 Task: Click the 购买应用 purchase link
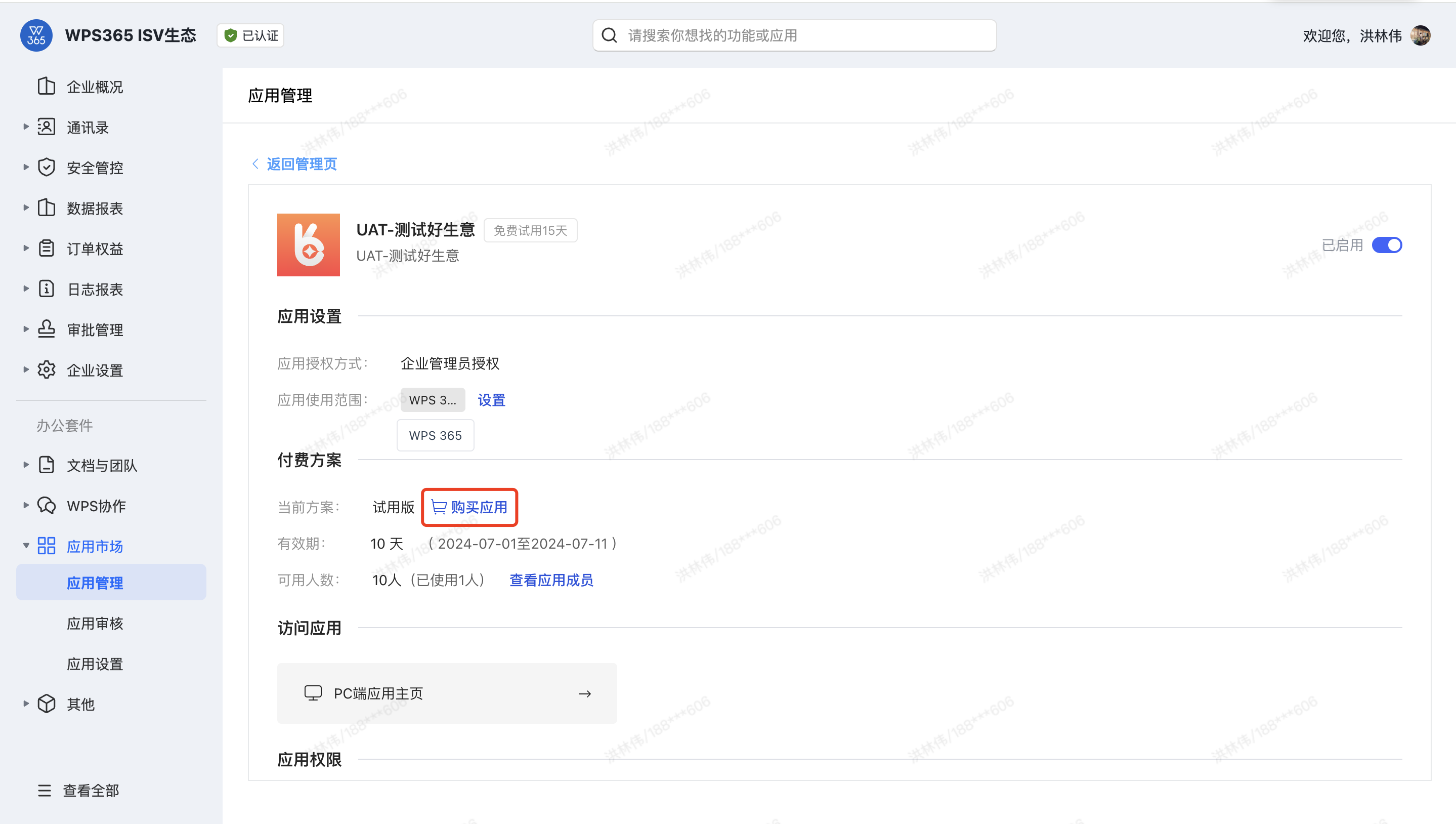pos(469,507)
